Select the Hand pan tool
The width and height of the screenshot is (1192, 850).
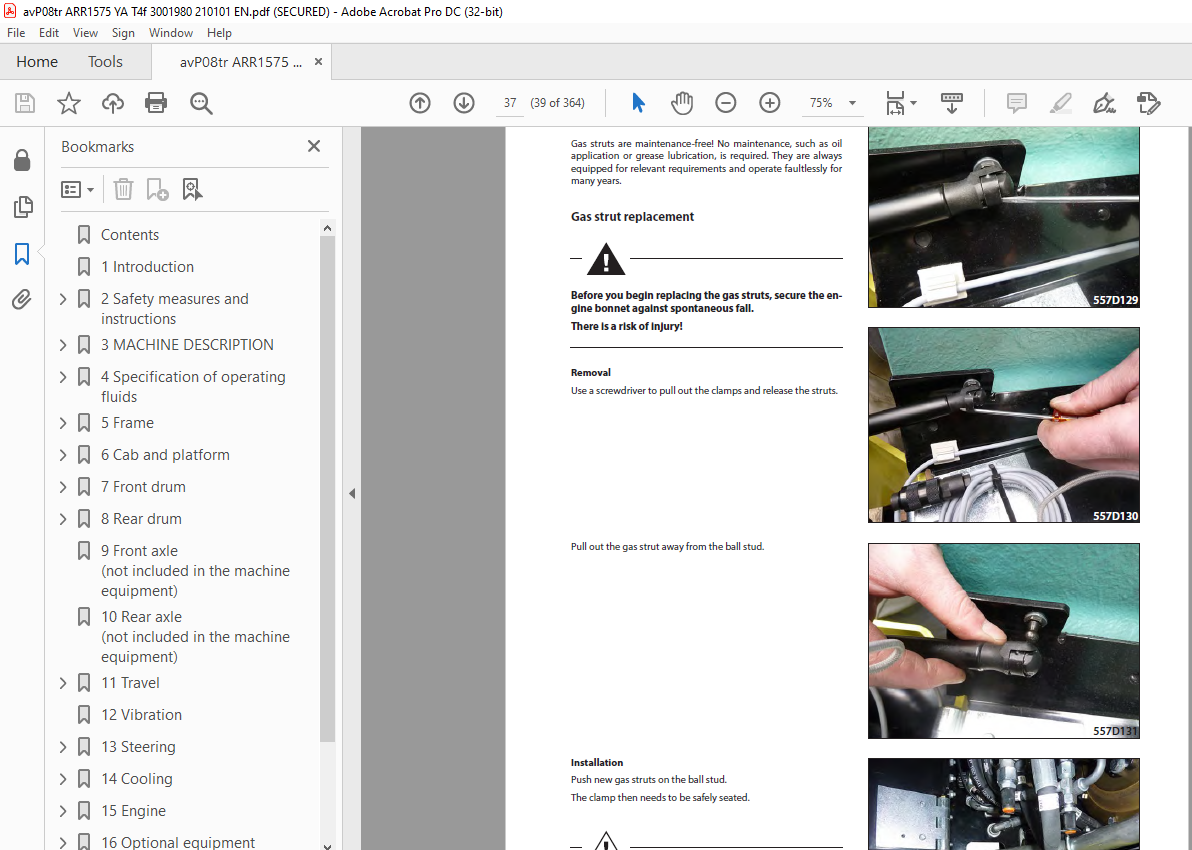(x=682, y=103)
